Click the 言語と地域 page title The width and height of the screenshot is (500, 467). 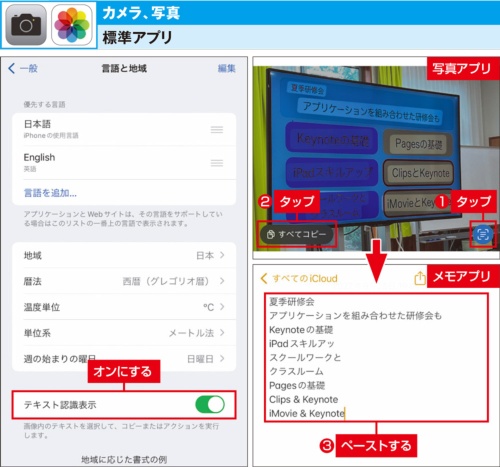point(124,68)
